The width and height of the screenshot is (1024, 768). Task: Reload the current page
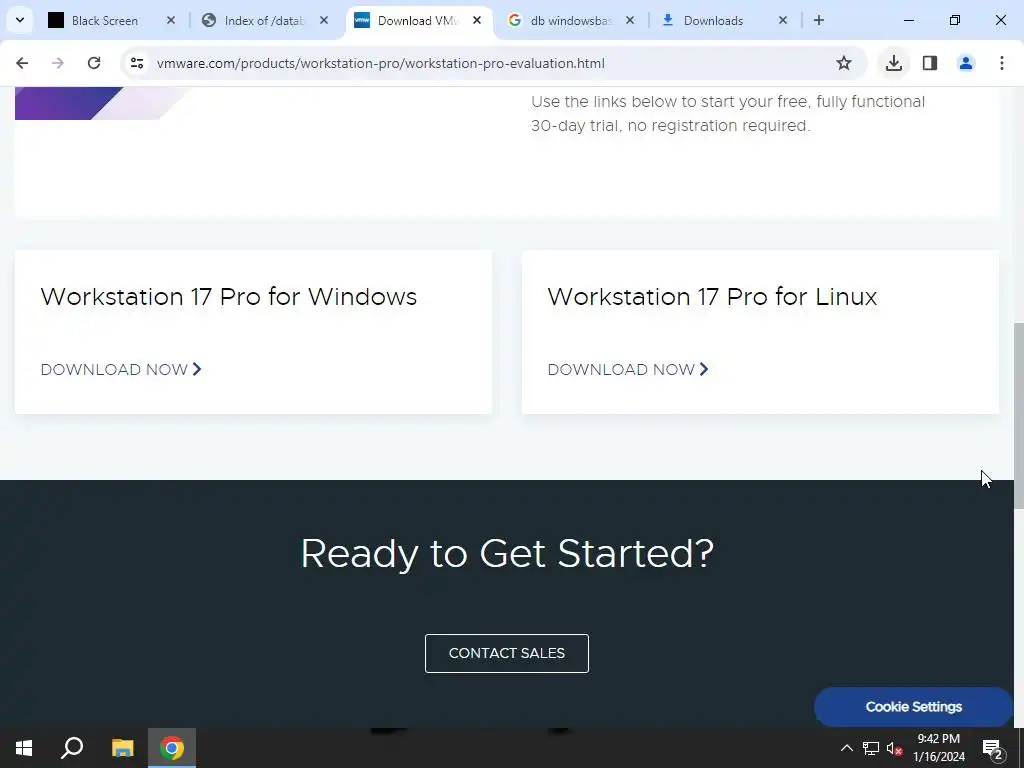pyautogui.click(x=94, y=63)
